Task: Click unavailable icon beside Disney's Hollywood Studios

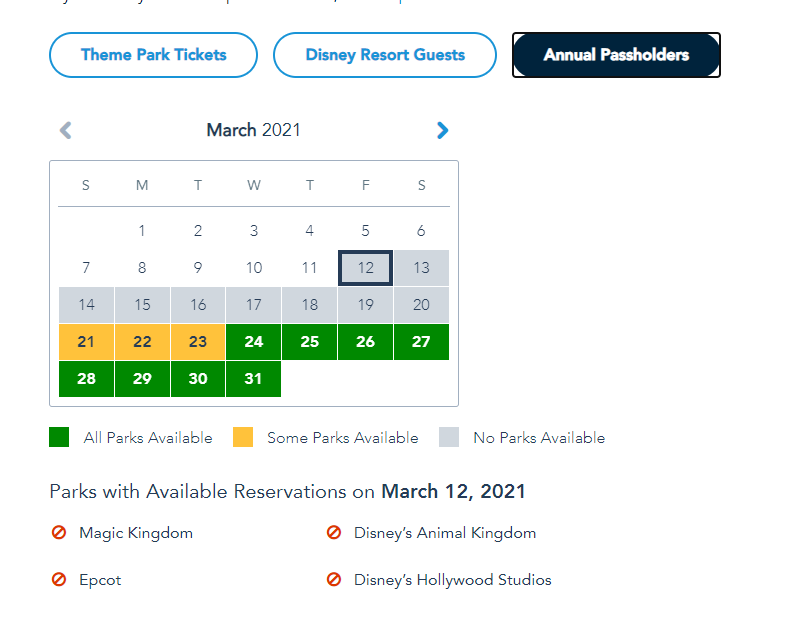Action: (x=334, y=580)
